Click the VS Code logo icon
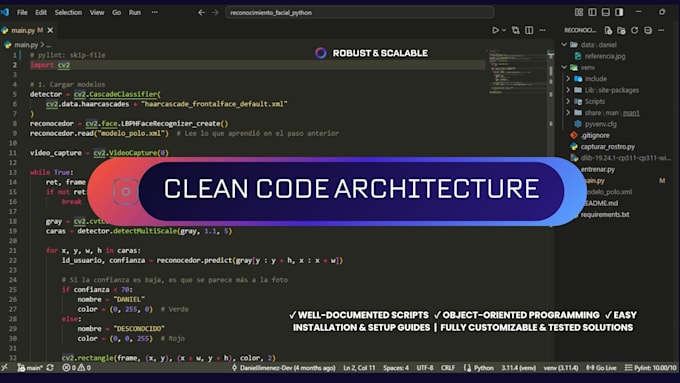The height and width of the screenshot is (383, 680). point(4,12)
